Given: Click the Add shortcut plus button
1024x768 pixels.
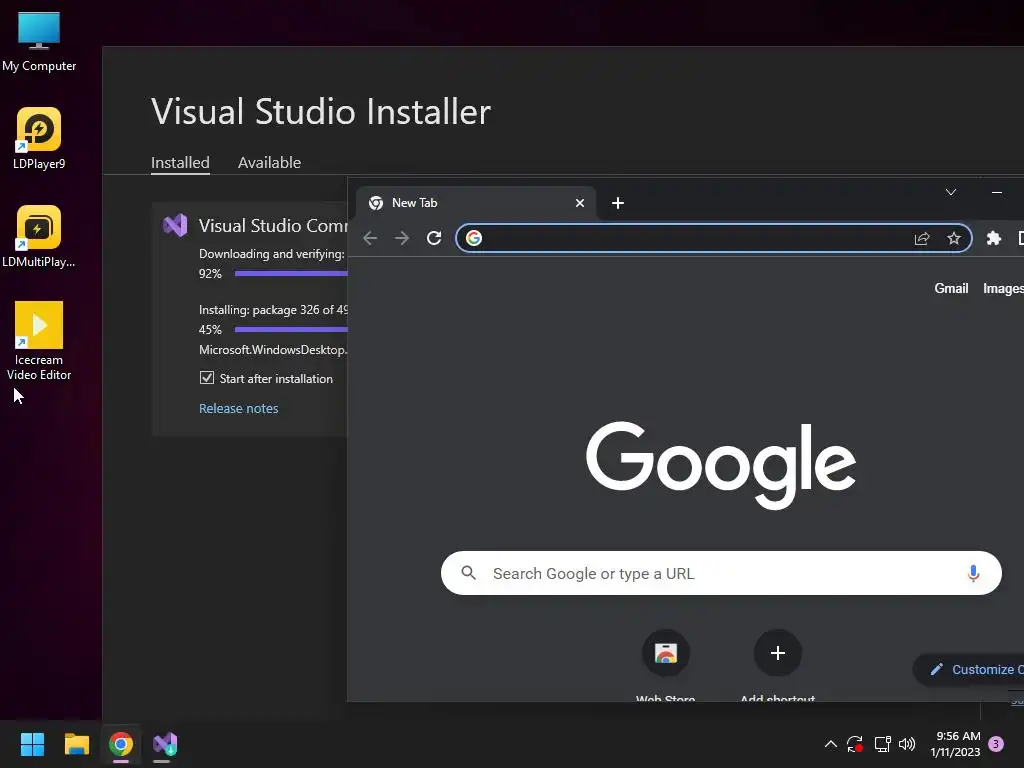Looking at the screenshot, I should (x=777, y=653).
